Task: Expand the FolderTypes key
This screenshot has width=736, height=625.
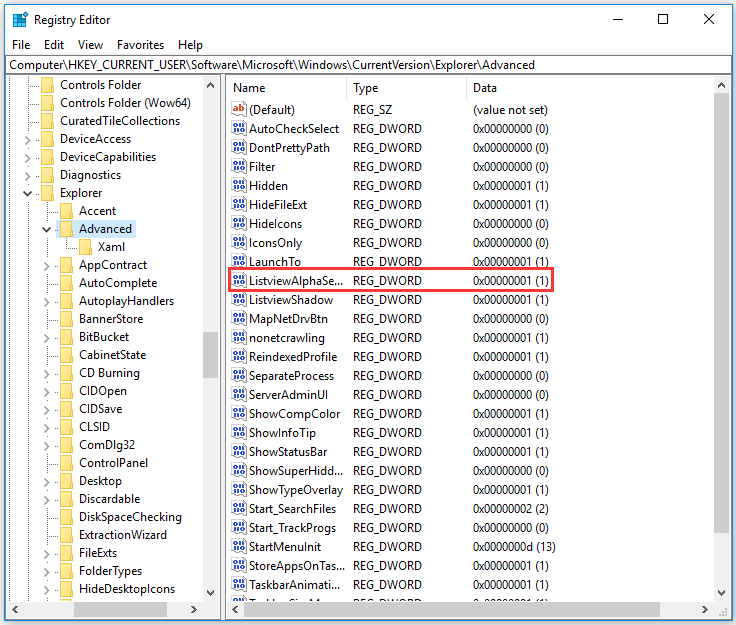Action: (x=46, y=572)
